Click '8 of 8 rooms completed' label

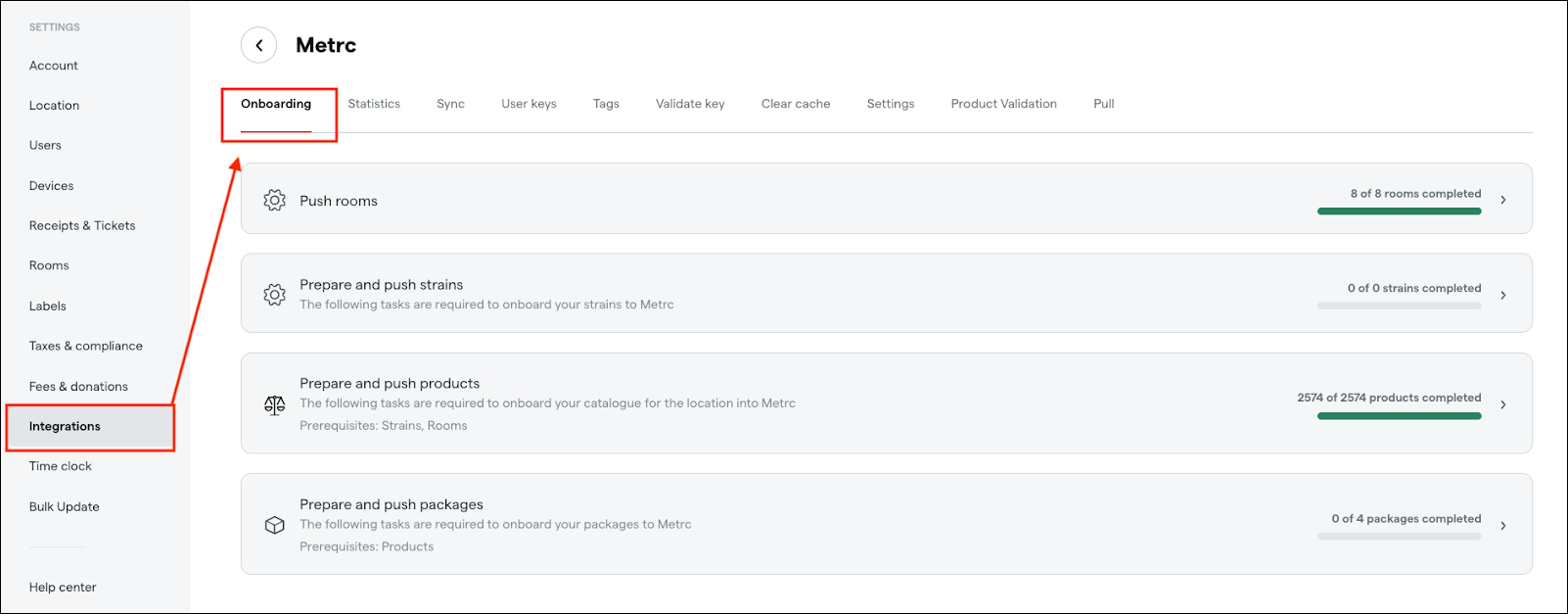1415,194
